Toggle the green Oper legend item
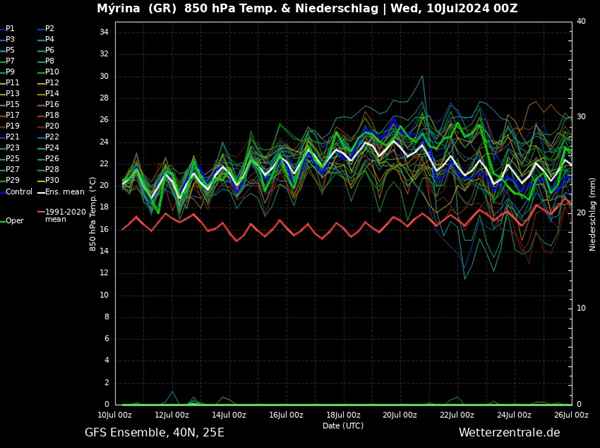Image resolution: width=600 pixels, height=448 pixels. click(14, 220)
